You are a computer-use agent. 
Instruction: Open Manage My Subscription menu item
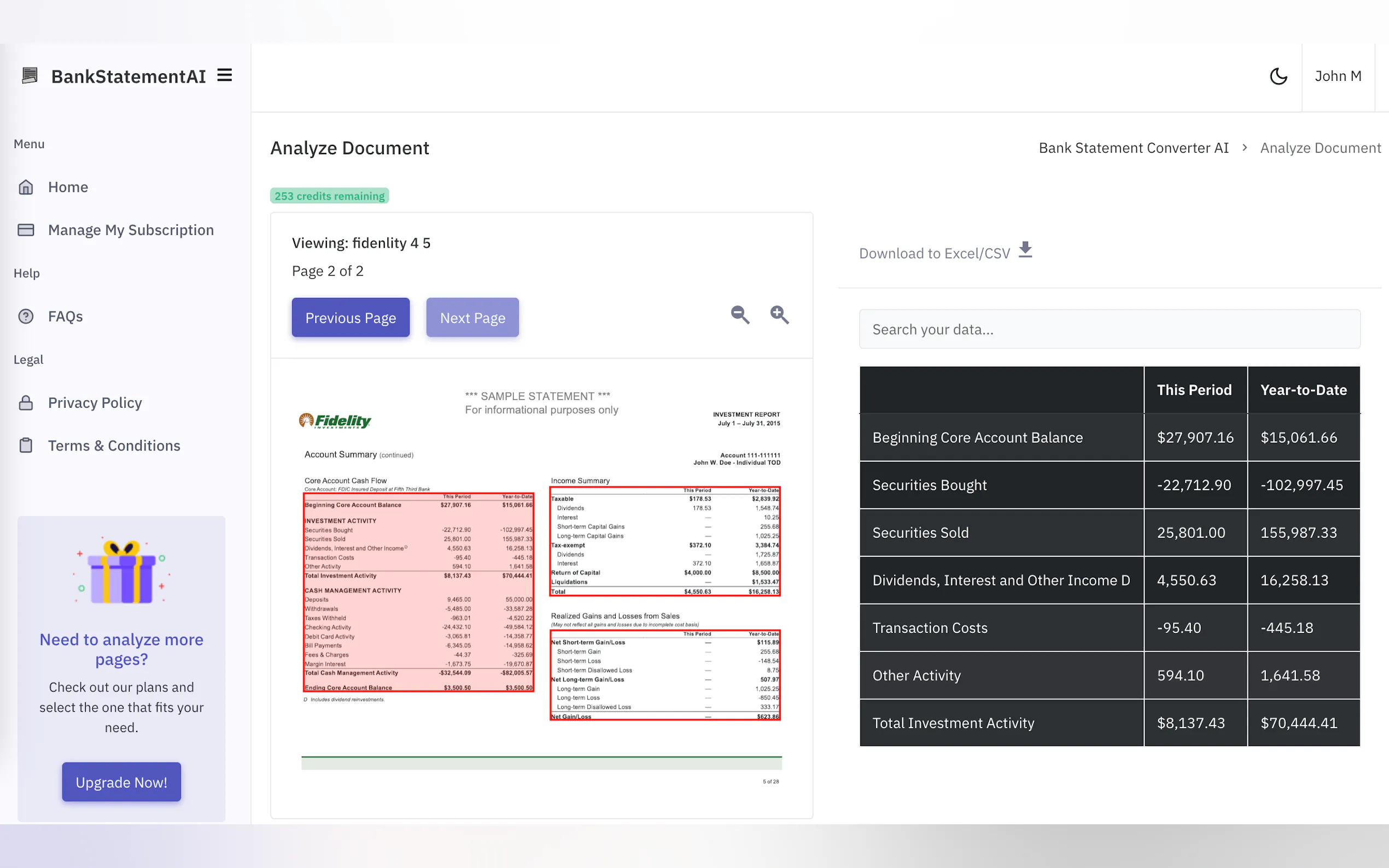pos(130,230)
